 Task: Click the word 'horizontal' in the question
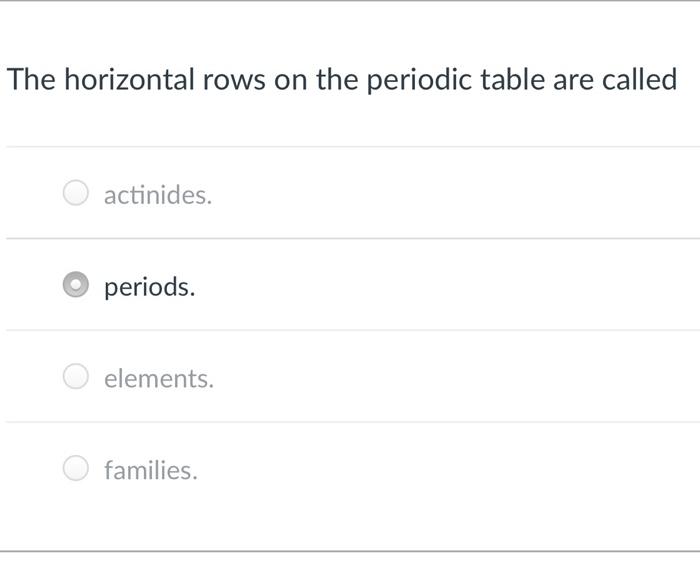pyautogui.click(x=130, y=80)
